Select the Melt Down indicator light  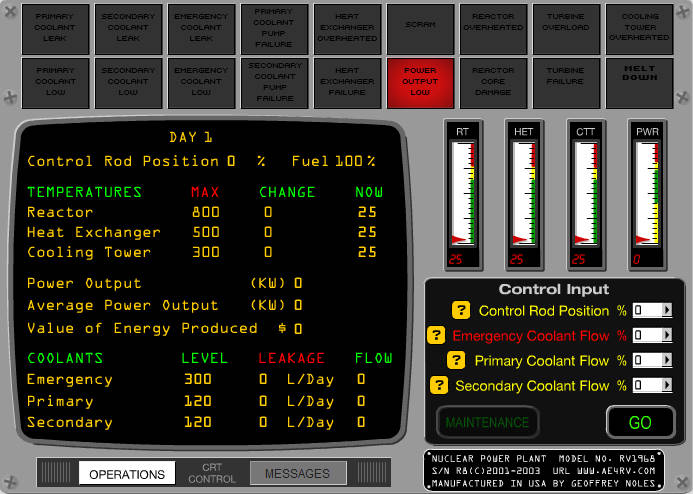pos(639,83)
